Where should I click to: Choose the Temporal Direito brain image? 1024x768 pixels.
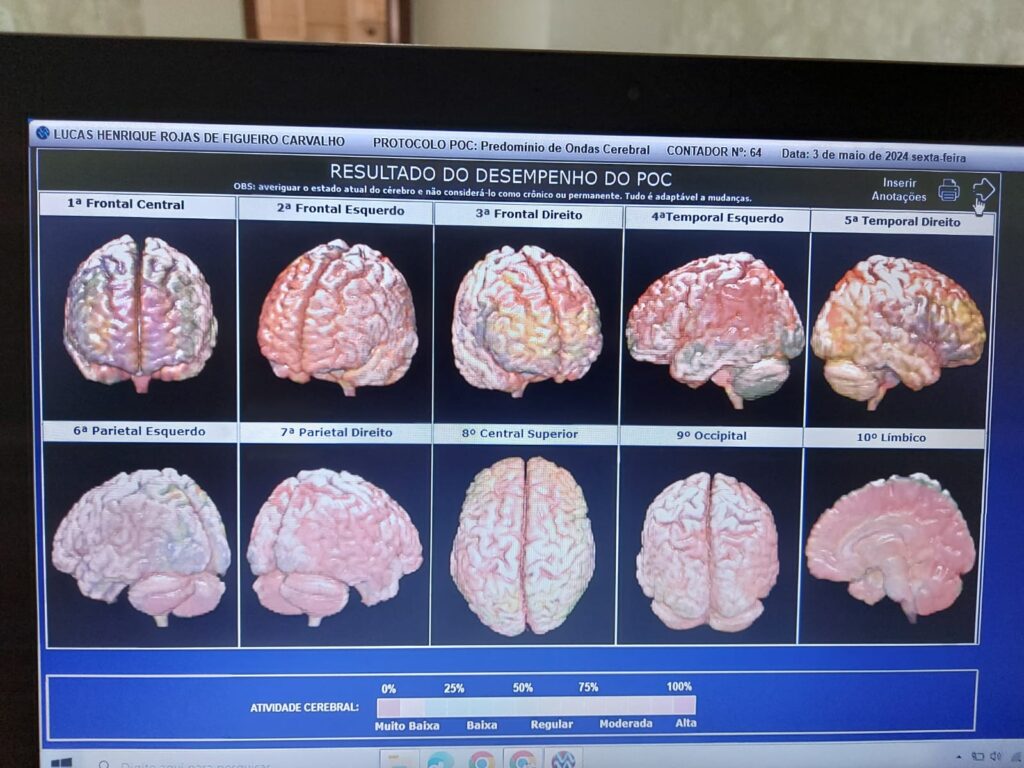[897, 328]
